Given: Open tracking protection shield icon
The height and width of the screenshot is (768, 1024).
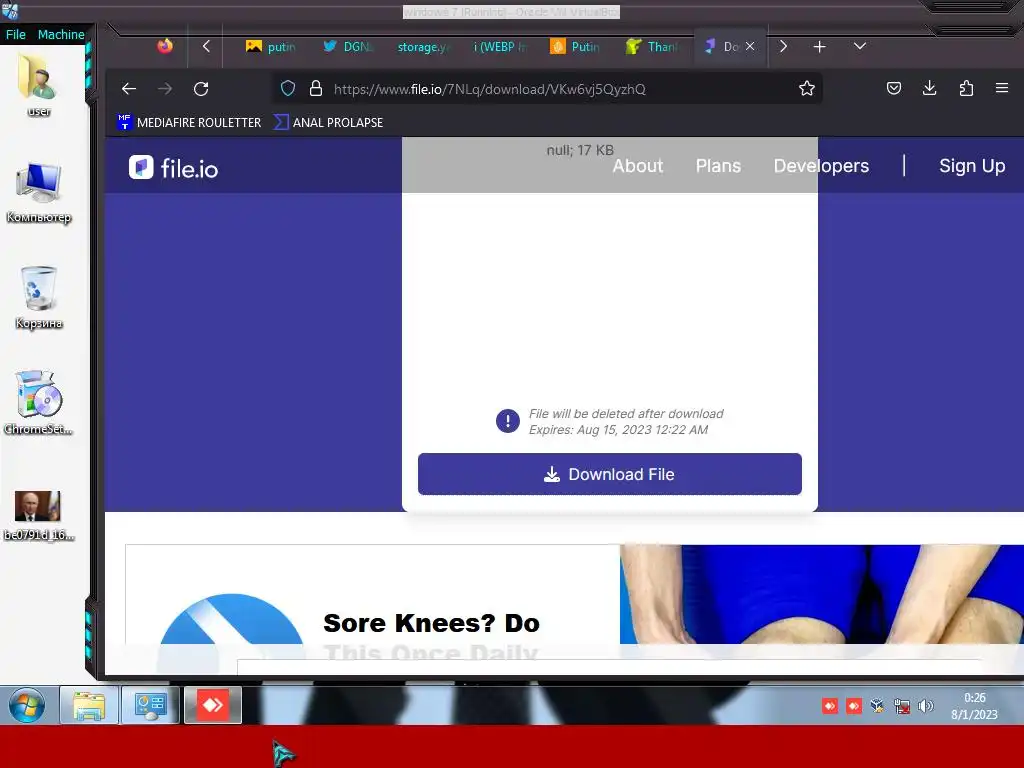Looking at the screenshot, I should [x=287, y=89].
